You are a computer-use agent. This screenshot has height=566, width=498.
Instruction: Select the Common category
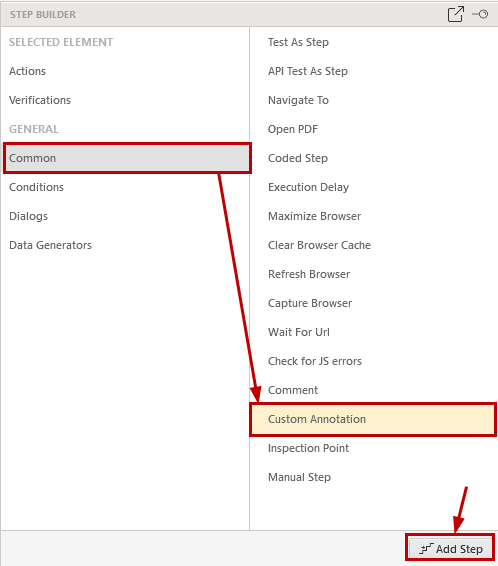127,158
